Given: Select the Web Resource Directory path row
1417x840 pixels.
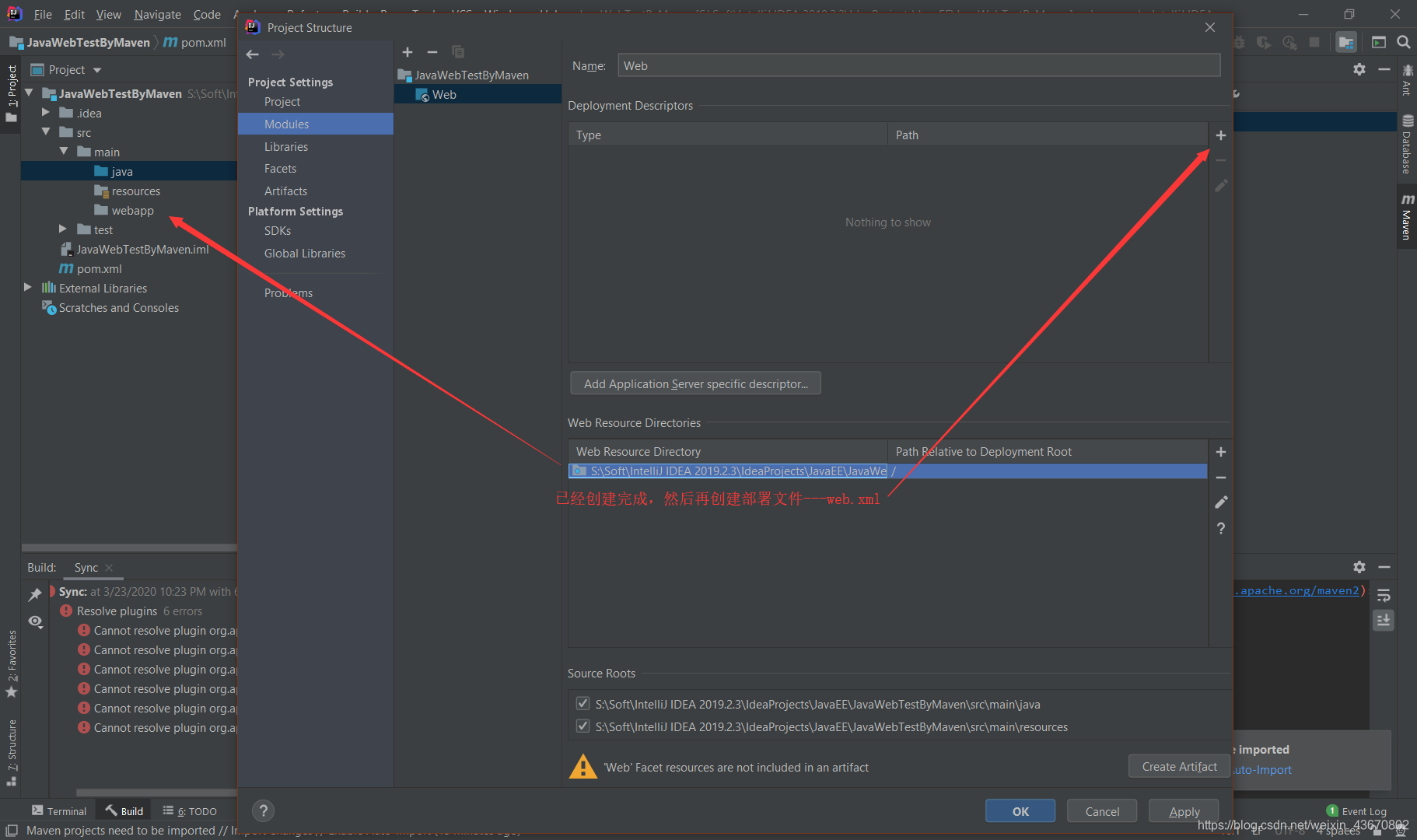Looking at the screenshot, I should [887, 471].
